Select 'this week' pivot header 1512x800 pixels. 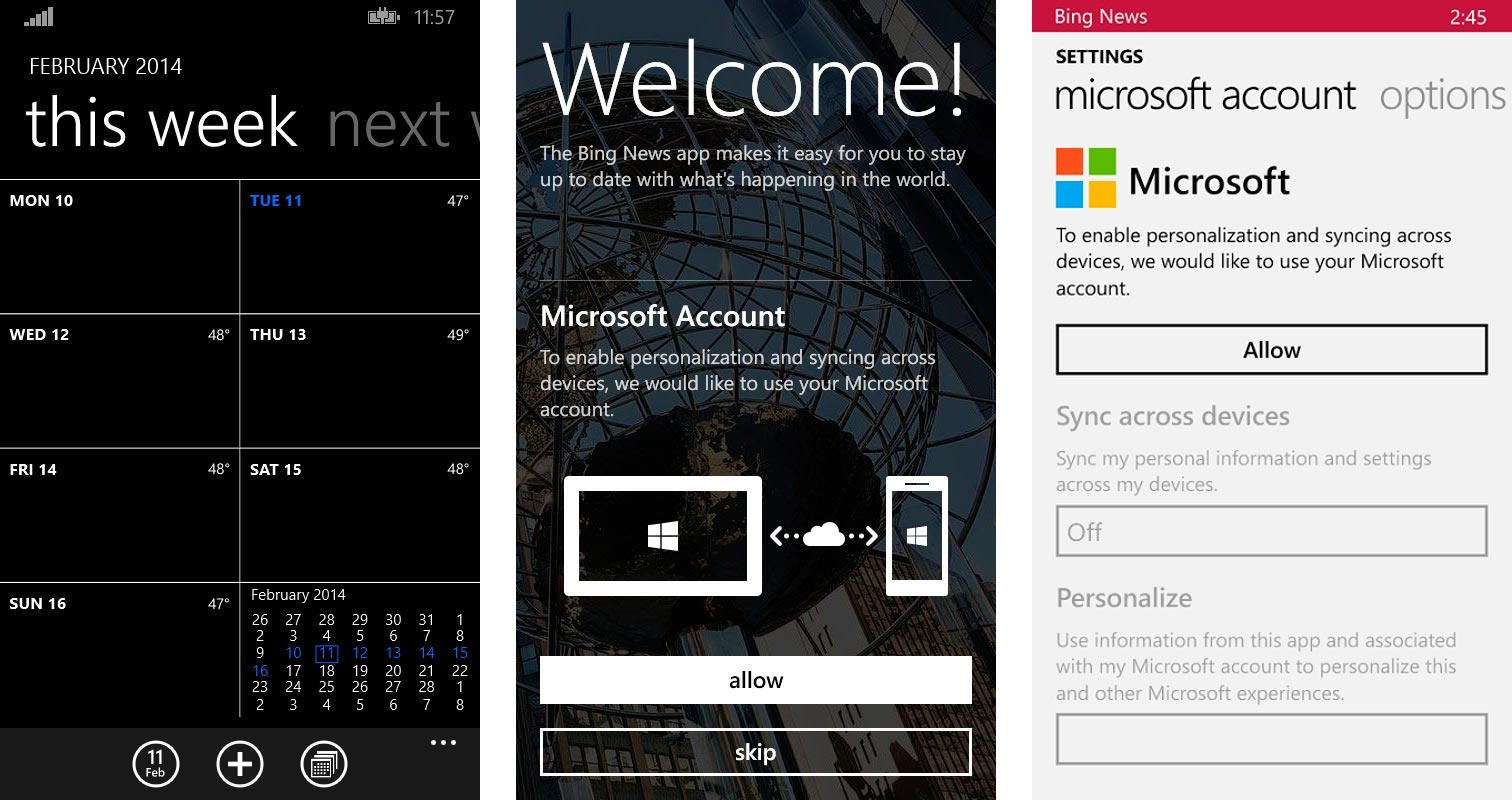coord(161,124)
